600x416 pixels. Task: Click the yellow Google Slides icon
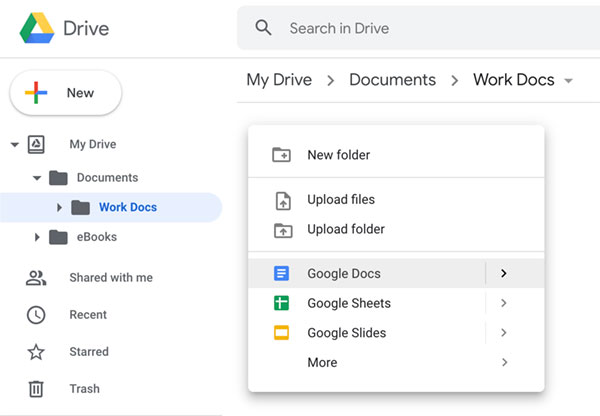281,333
